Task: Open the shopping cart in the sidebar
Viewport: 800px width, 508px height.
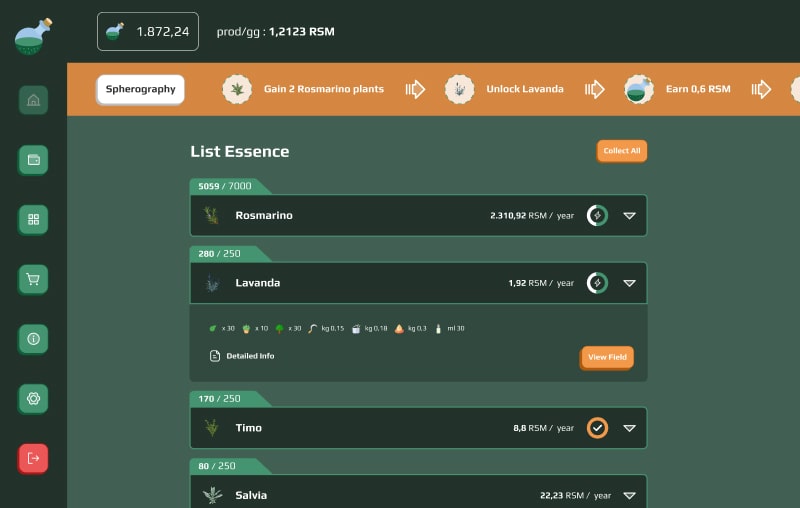Action: tap(33, 280)
